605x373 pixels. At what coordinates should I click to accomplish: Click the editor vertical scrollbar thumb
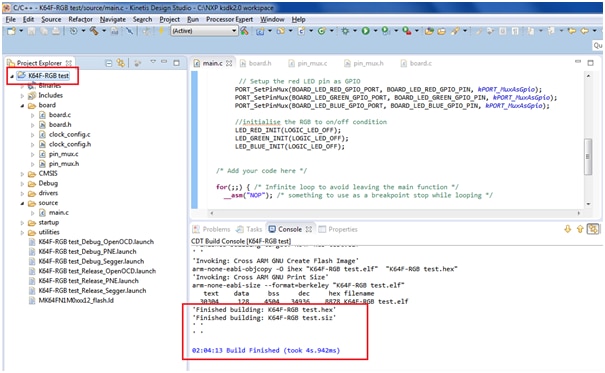(588, 157)
